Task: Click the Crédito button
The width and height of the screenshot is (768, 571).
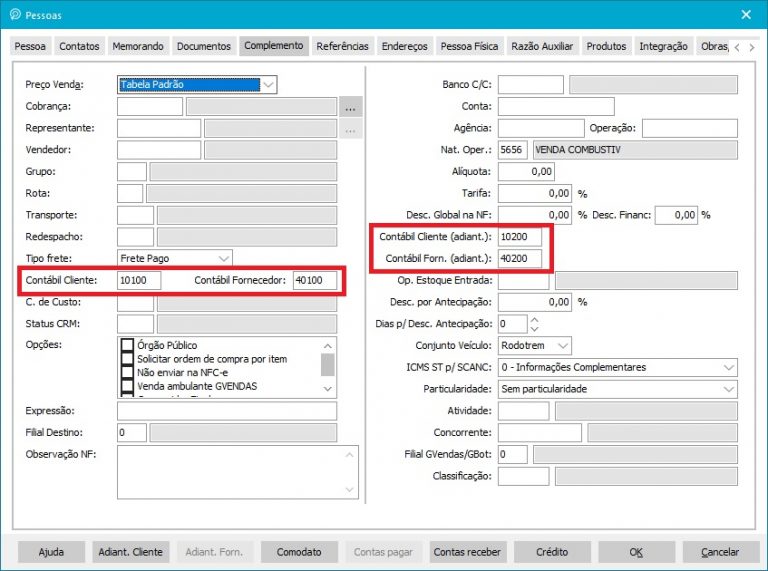Action: pos(552,552)
